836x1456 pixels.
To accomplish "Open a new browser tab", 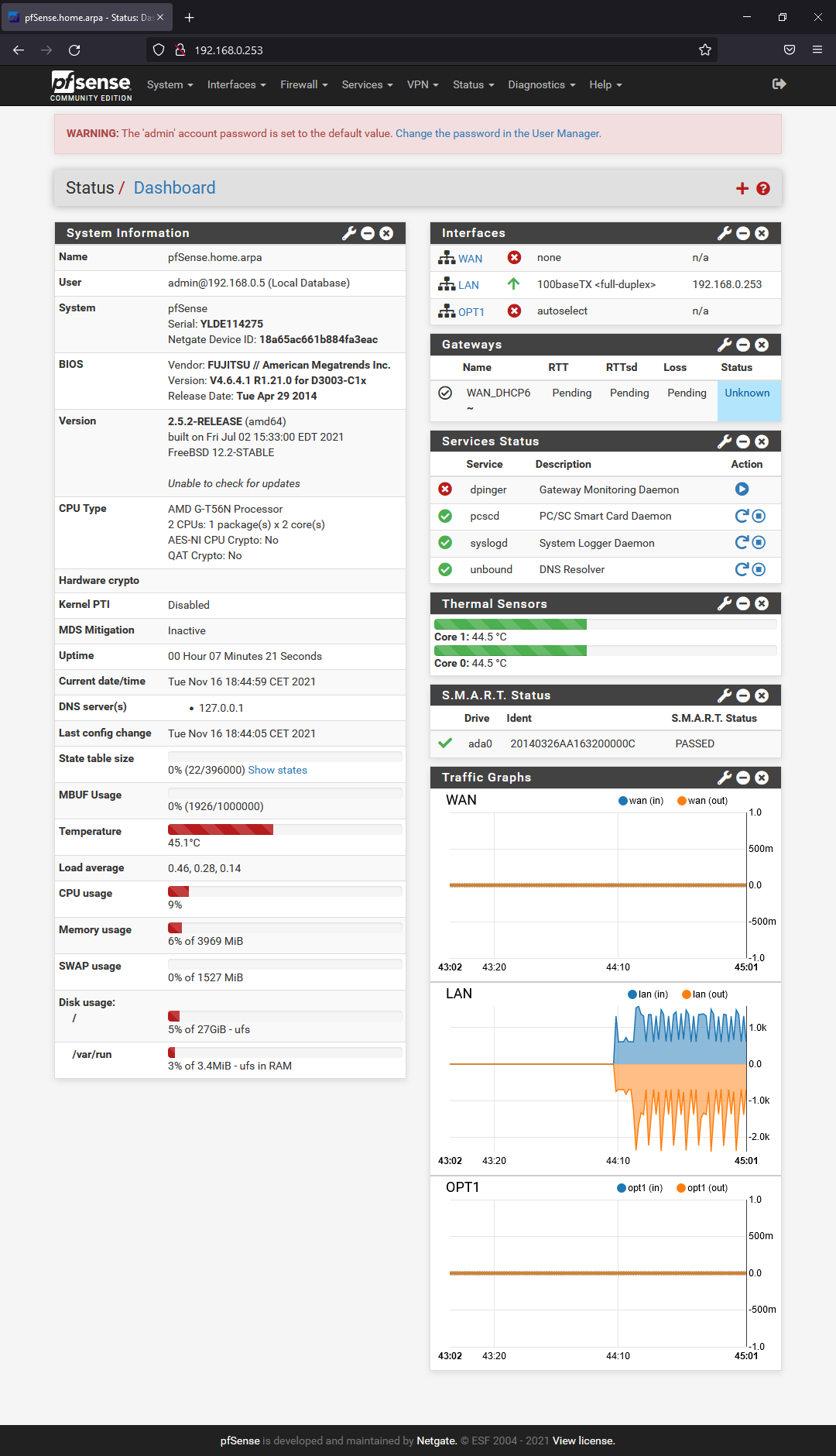I will point(189,17).
